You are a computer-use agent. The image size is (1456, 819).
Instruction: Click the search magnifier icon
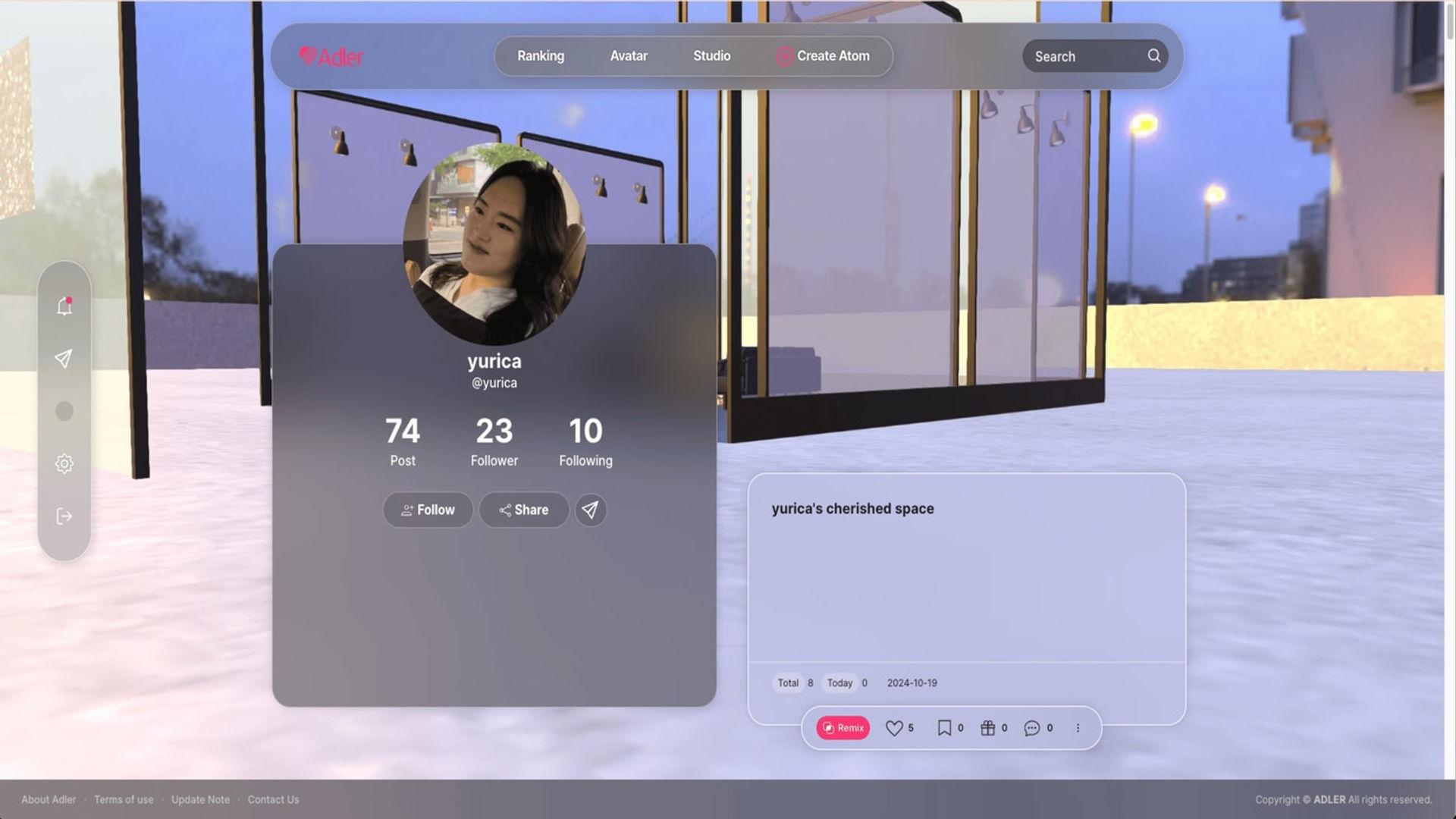coord(1153,55)
